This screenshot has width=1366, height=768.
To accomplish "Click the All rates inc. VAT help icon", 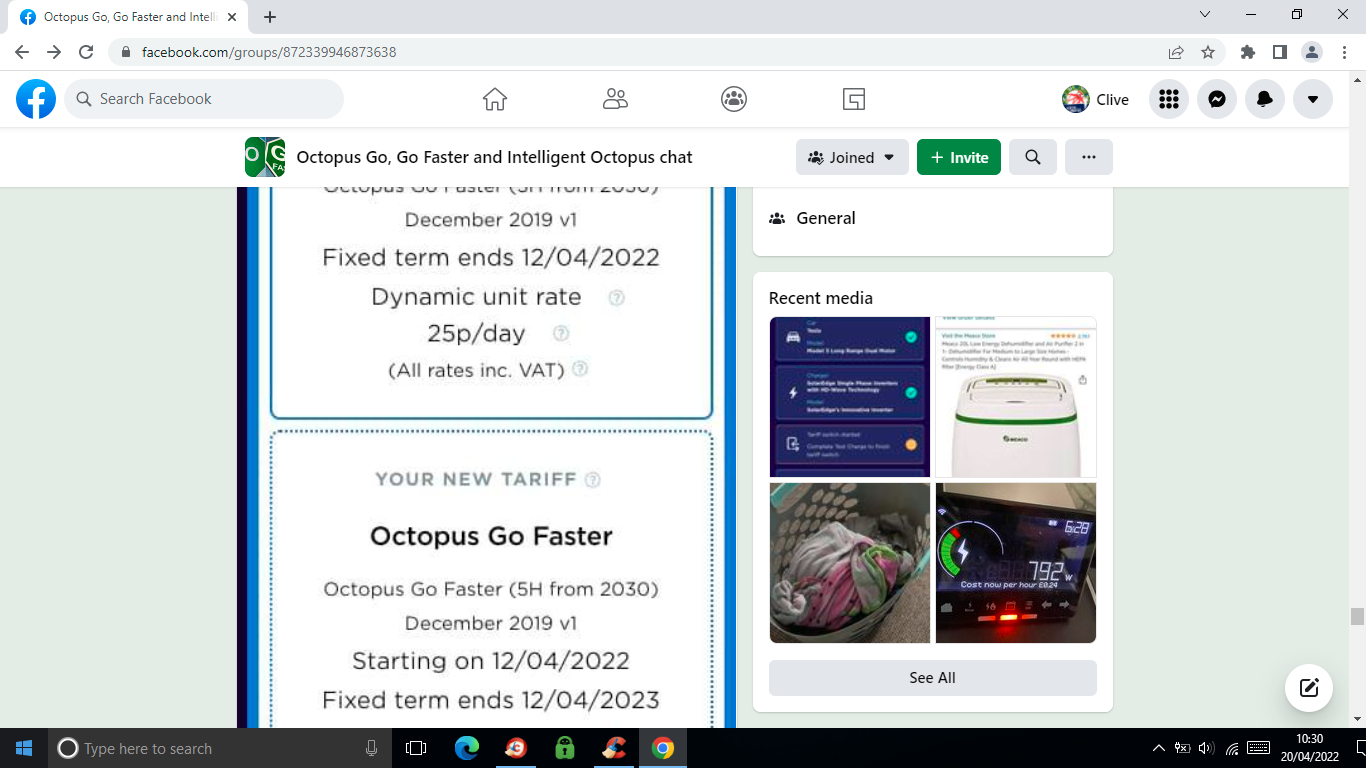I will pos(580,369).
